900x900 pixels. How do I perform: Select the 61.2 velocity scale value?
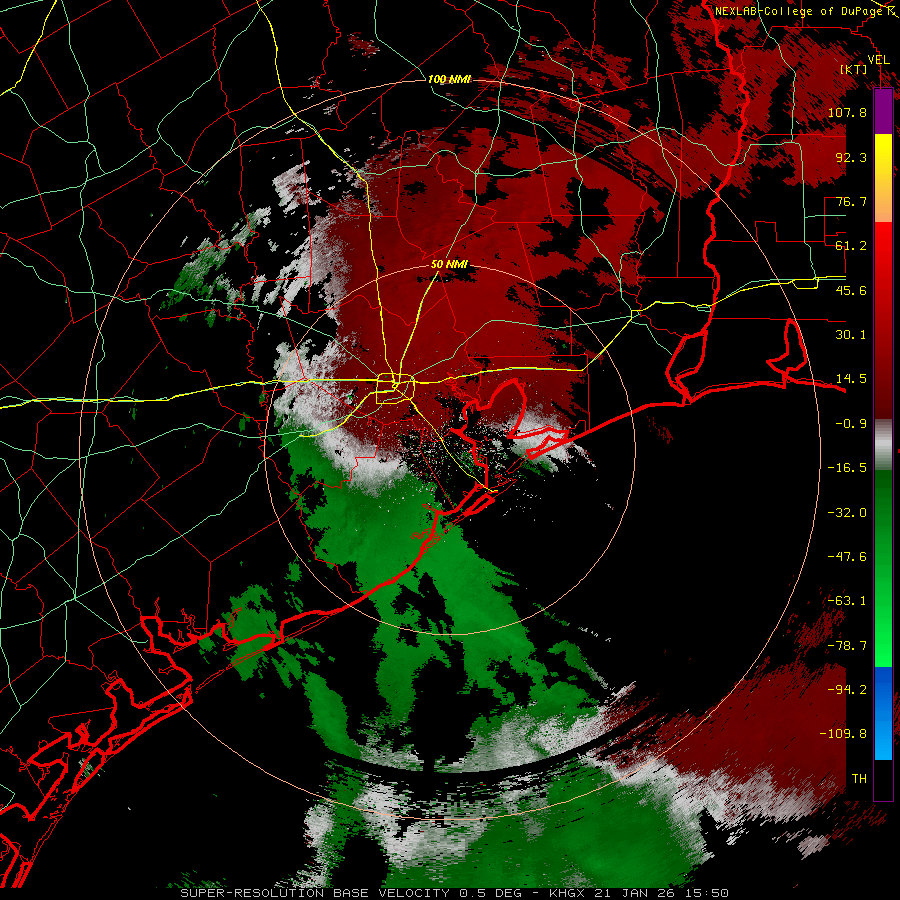851,246
